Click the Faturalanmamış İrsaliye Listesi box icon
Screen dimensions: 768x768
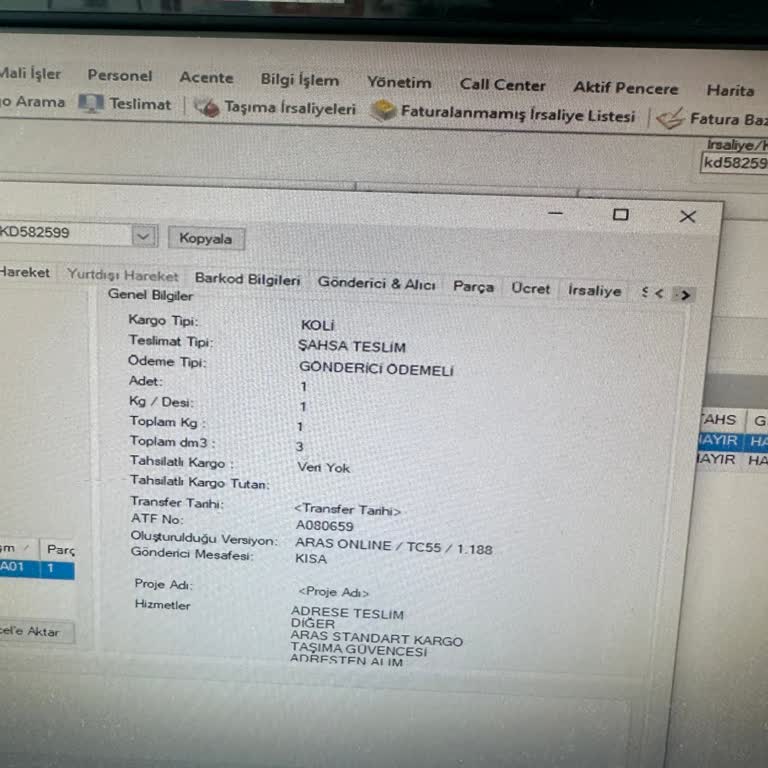pos(383,110)
